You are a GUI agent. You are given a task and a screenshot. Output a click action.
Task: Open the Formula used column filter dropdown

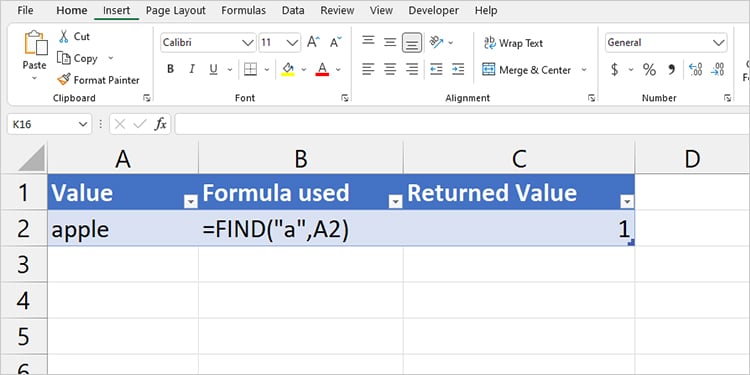[396, 202]
